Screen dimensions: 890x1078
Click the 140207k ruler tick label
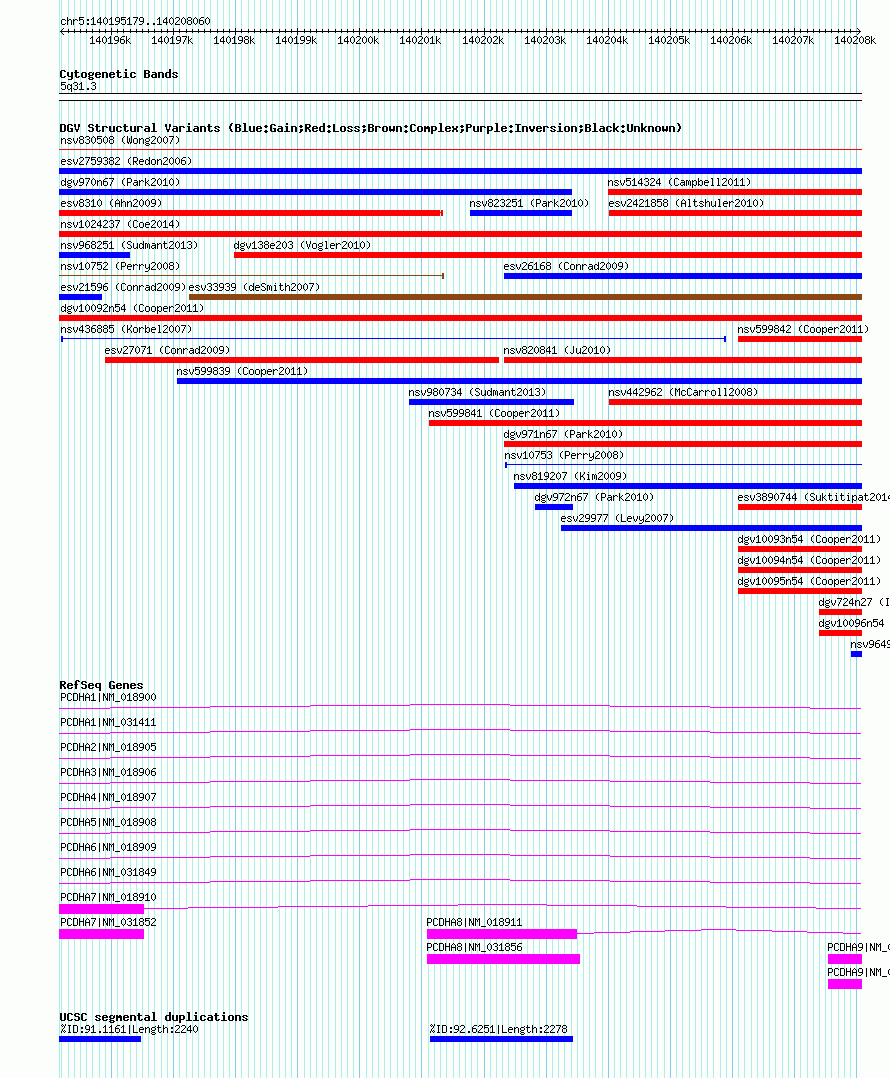tap(792, 41)
